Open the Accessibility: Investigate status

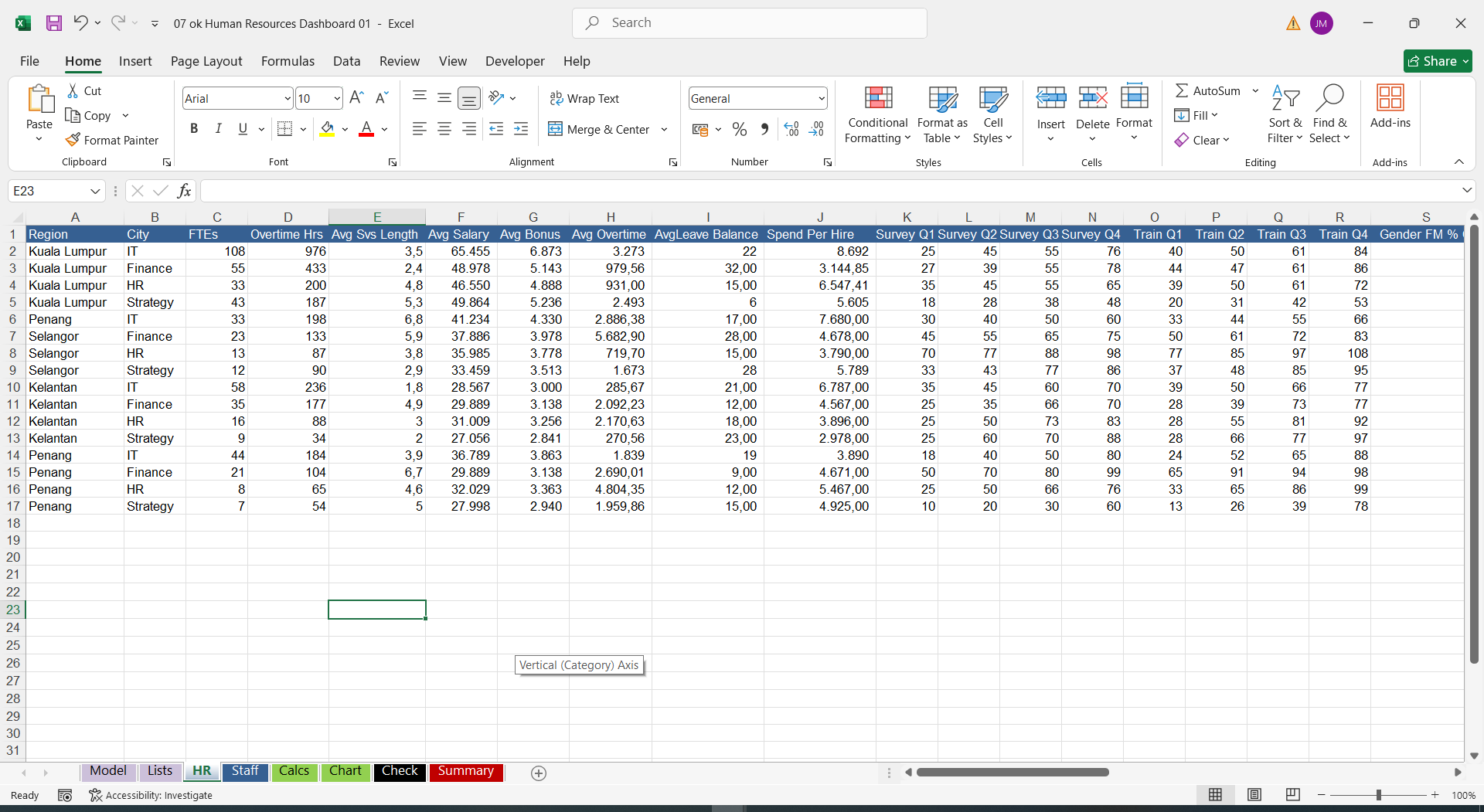151,796
